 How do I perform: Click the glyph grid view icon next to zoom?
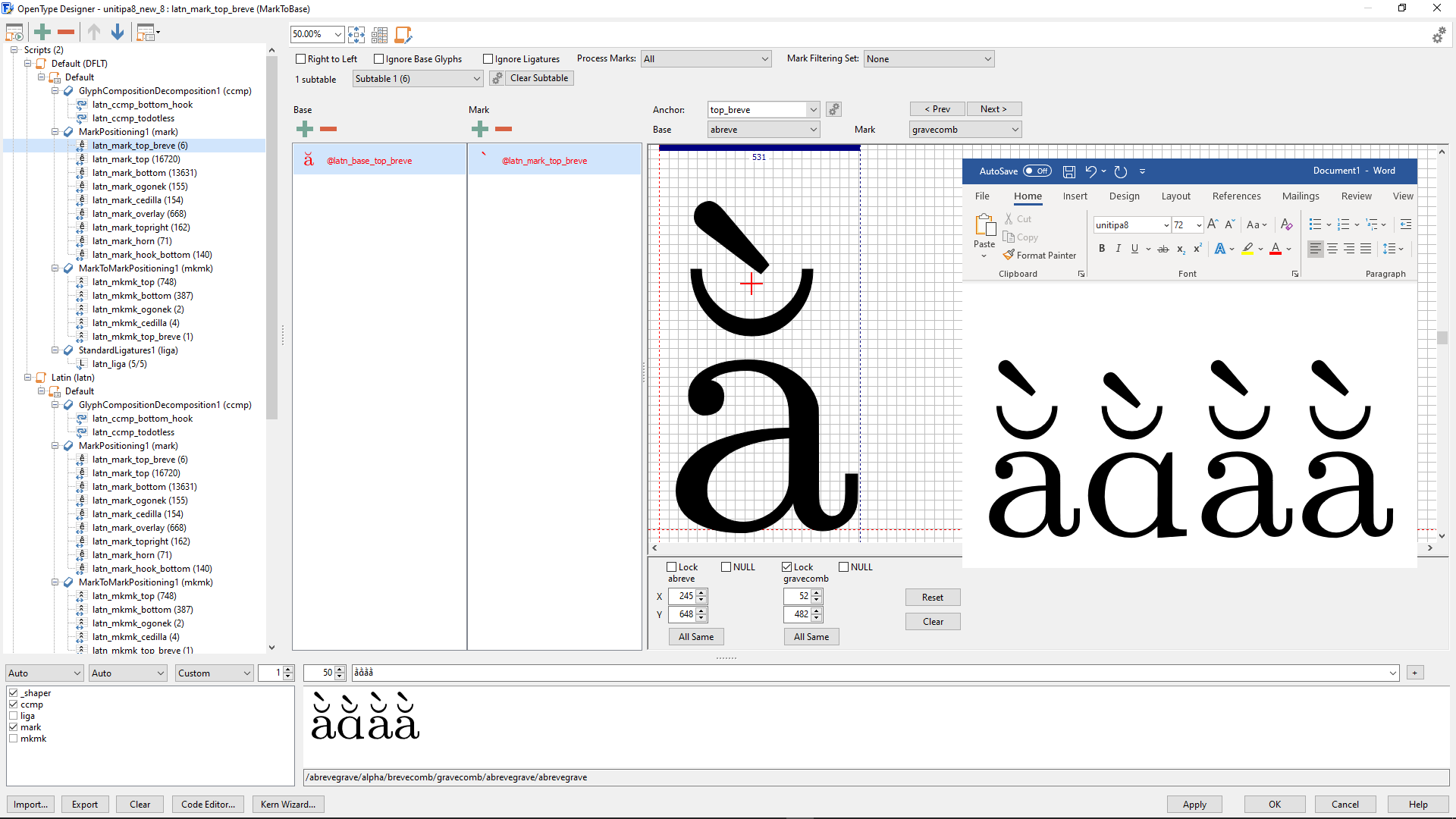380,34
